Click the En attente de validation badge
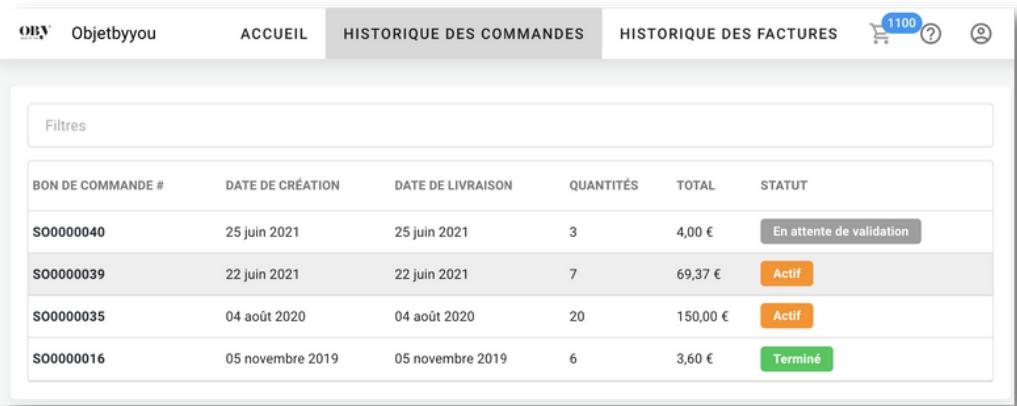1017x406 pixels. (841, 232)
